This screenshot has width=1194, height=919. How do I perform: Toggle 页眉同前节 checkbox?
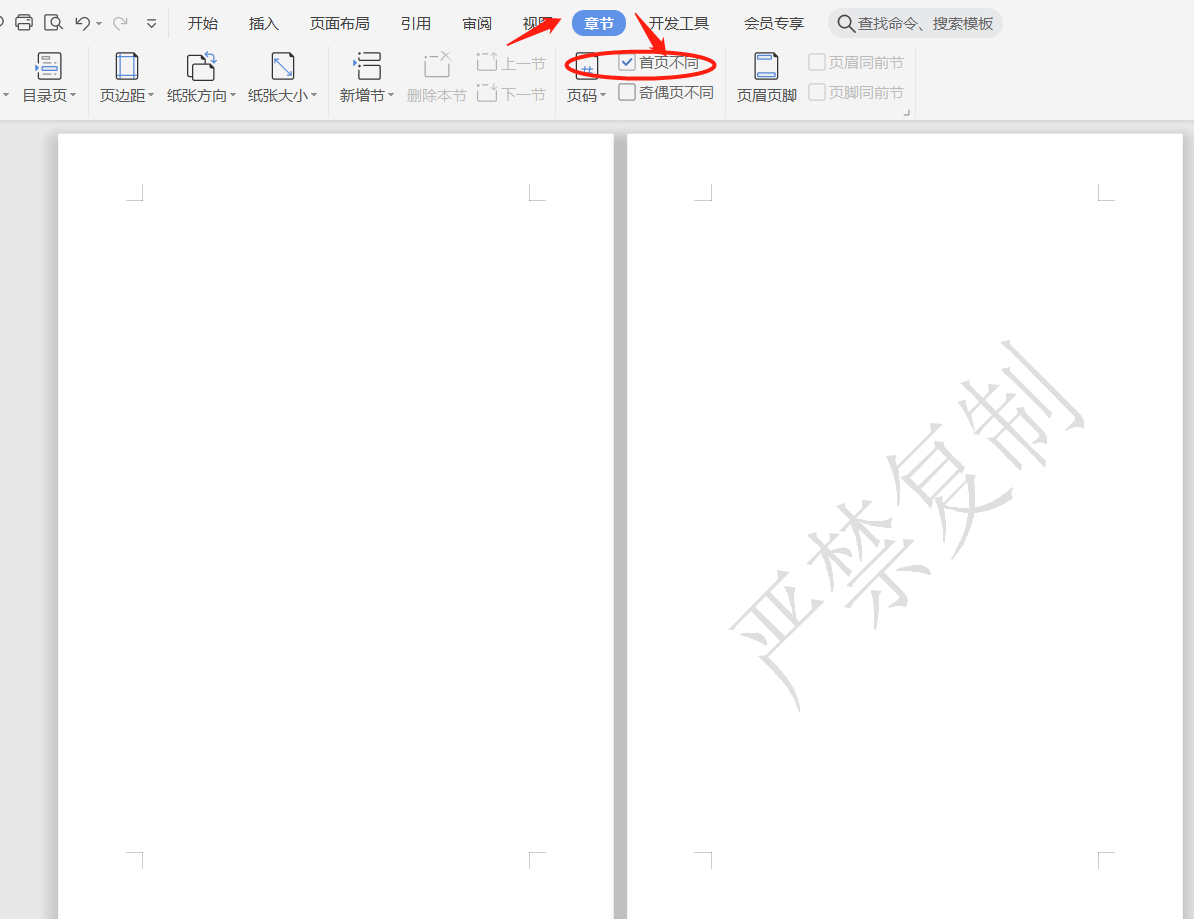coord(816,62)
